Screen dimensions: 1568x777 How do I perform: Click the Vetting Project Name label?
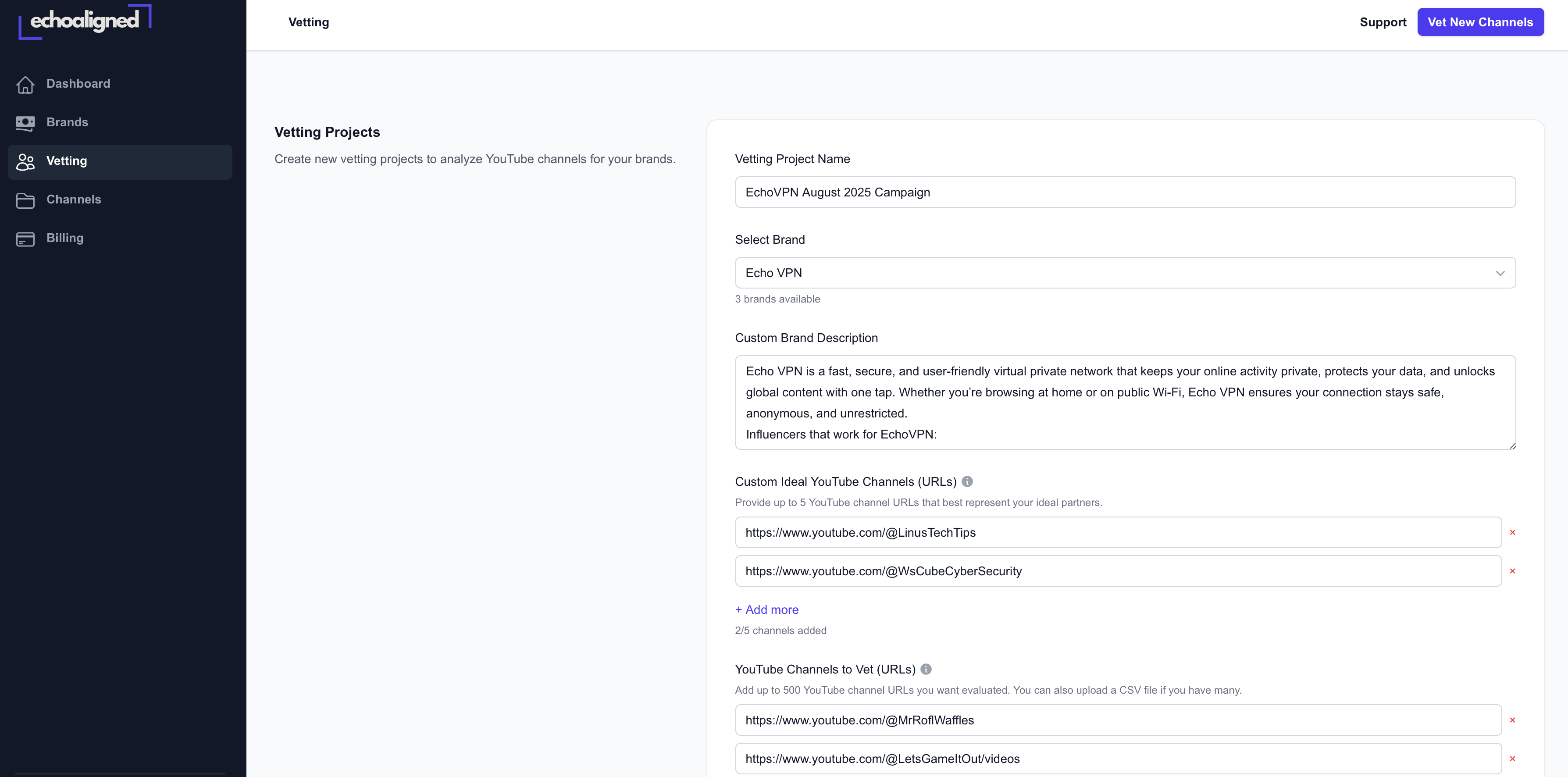click(x=792, y=159)
